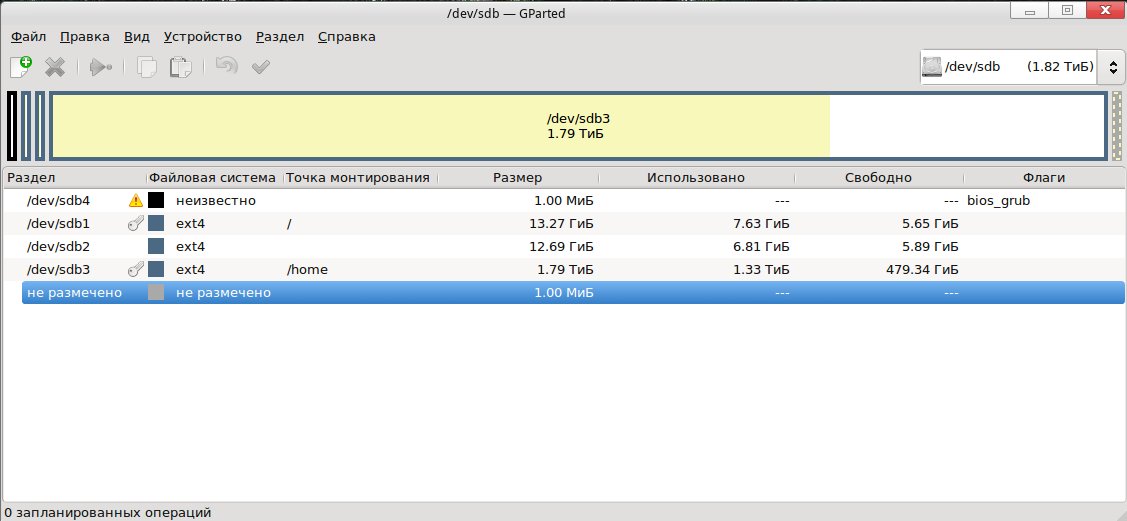Click the warning triangle on /dev/sdb4
The width and height of the screenshot is (1127, 521).
click(136, 200)
